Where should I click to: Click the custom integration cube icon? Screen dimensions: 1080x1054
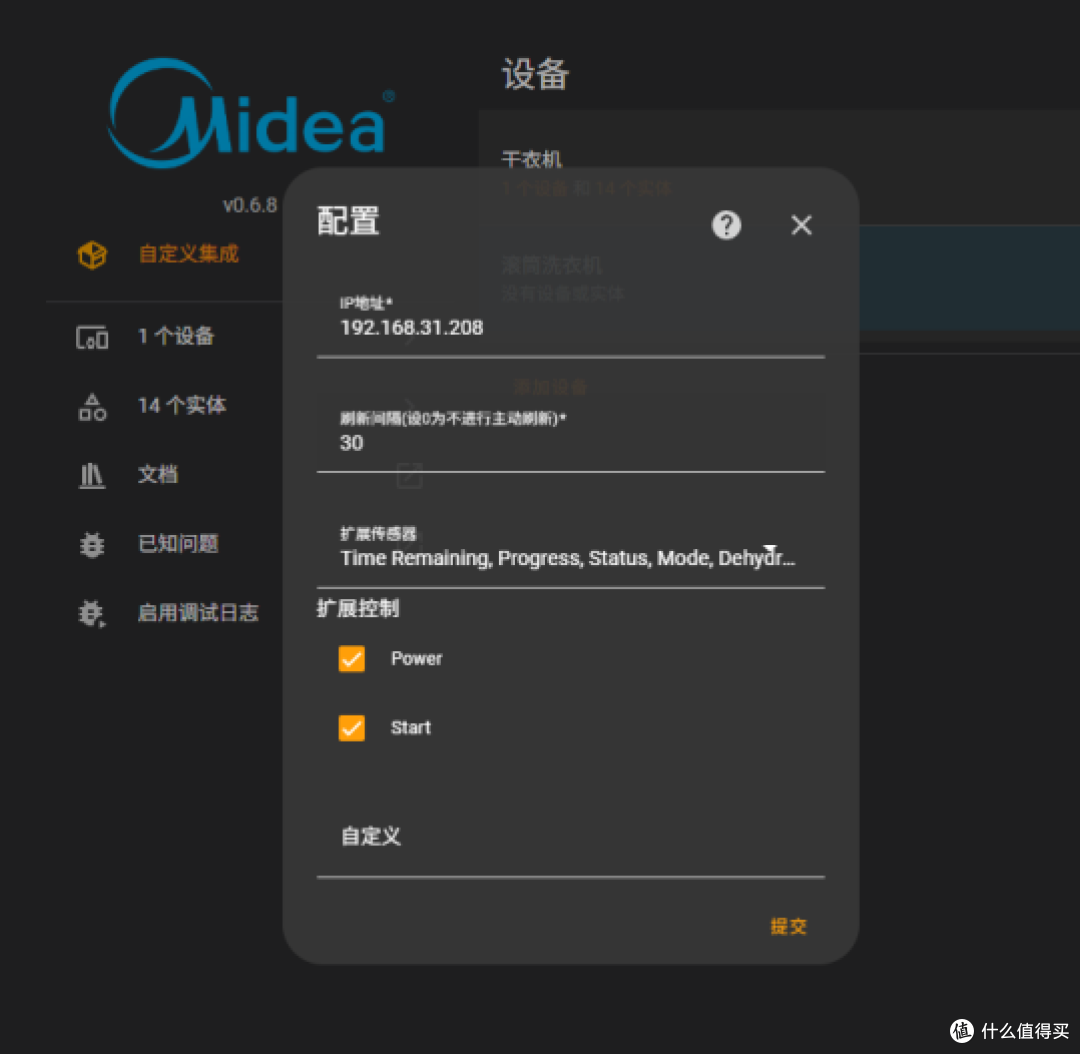pyautogui.click(x=92, y=254)
